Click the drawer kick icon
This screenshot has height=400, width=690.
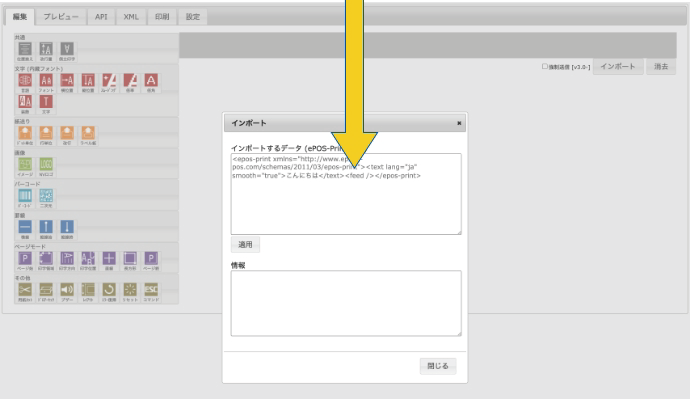pyautogui.click(x=46, y=288)
